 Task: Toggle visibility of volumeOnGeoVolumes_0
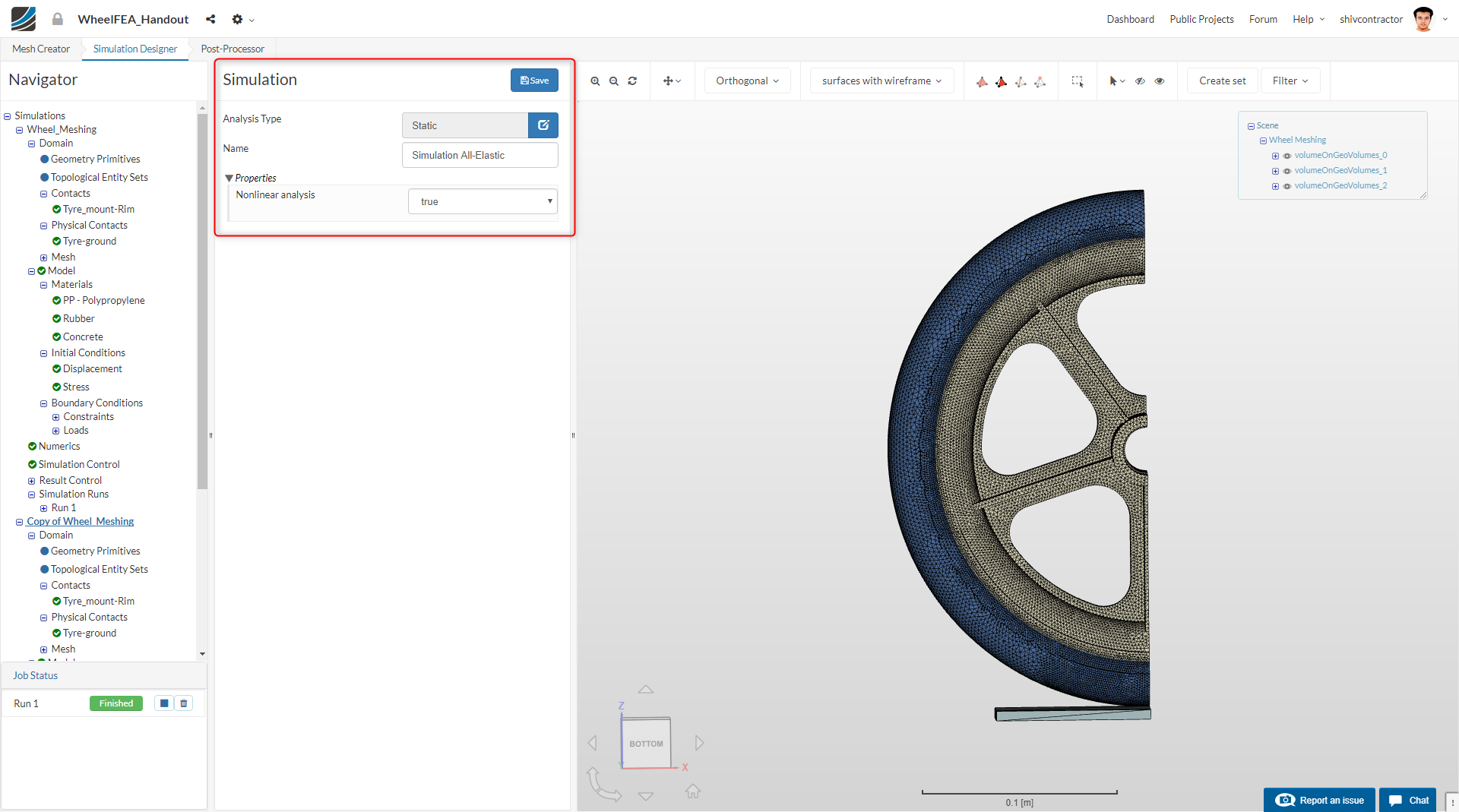(1287, 156)
